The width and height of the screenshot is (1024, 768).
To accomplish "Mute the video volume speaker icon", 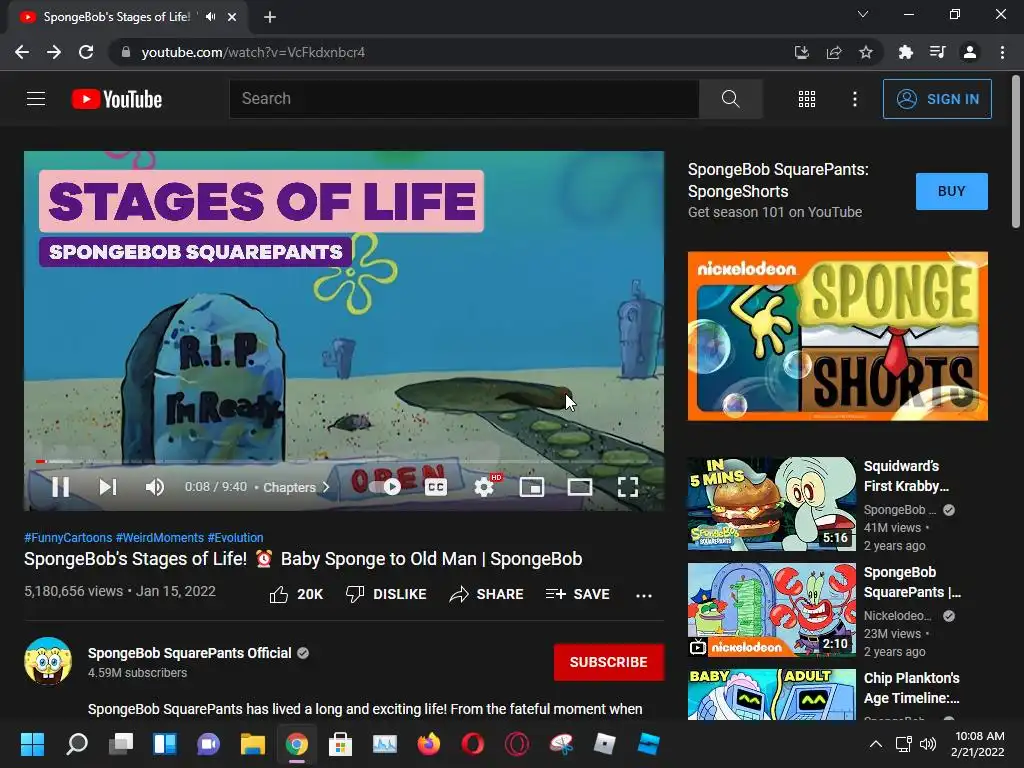I will tap(155, 487).
